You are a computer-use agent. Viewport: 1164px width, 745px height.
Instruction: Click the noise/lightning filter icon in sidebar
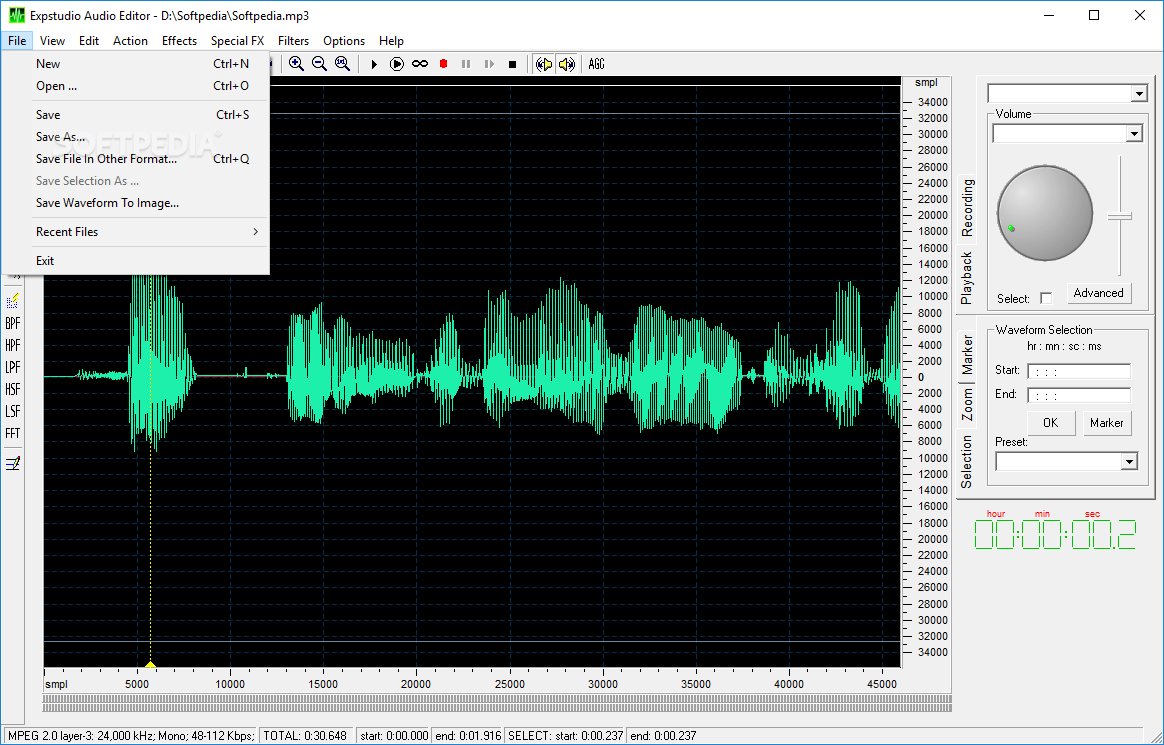[x=13, y=301]
